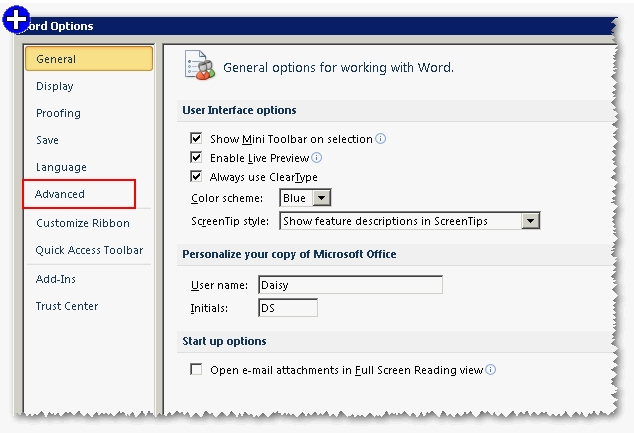The height and width of the screenshot is (433, 634).
Task: Uncheck Enable Live Preview
Action: pos(196,158)
